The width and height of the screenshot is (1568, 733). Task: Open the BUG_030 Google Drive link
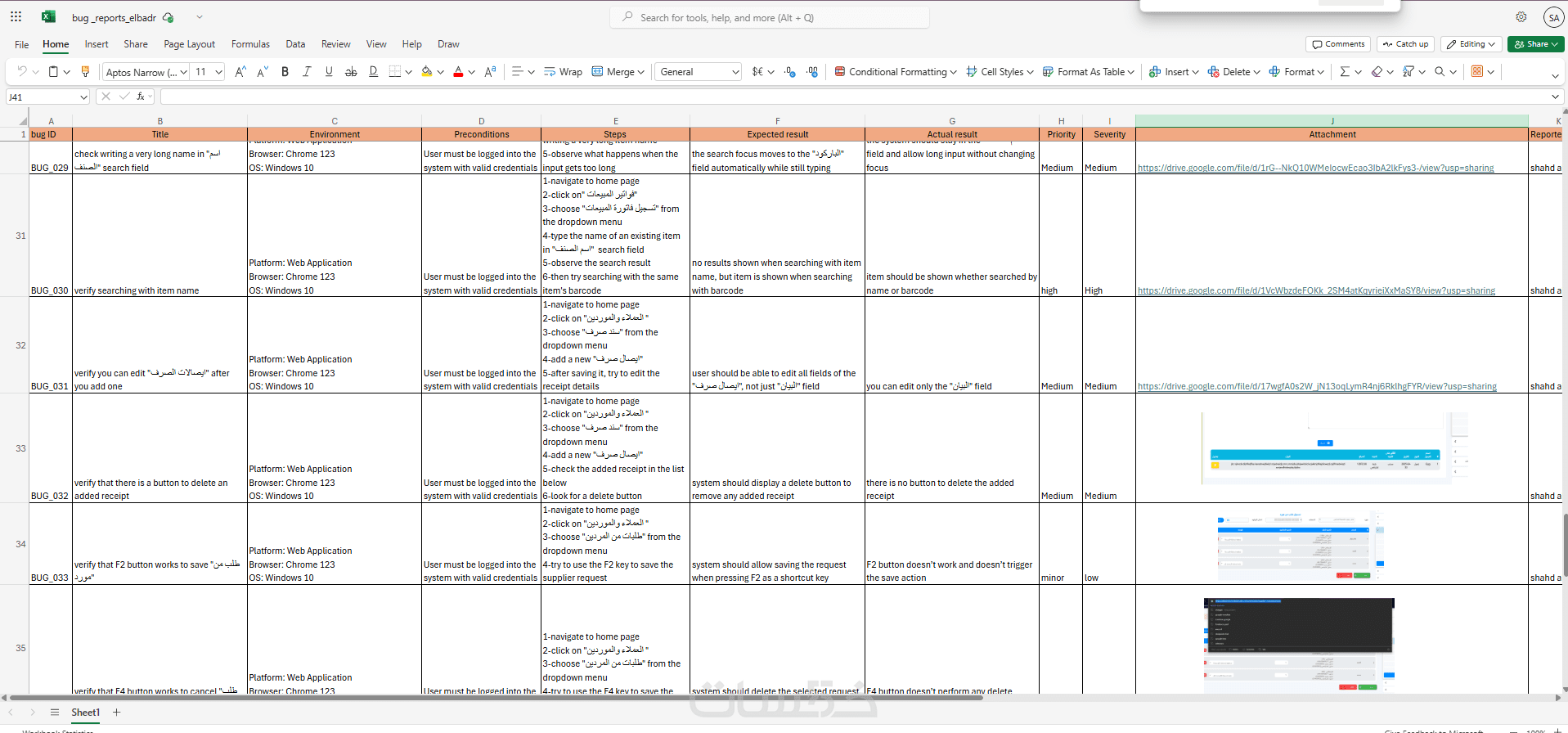click(1316, 290)
